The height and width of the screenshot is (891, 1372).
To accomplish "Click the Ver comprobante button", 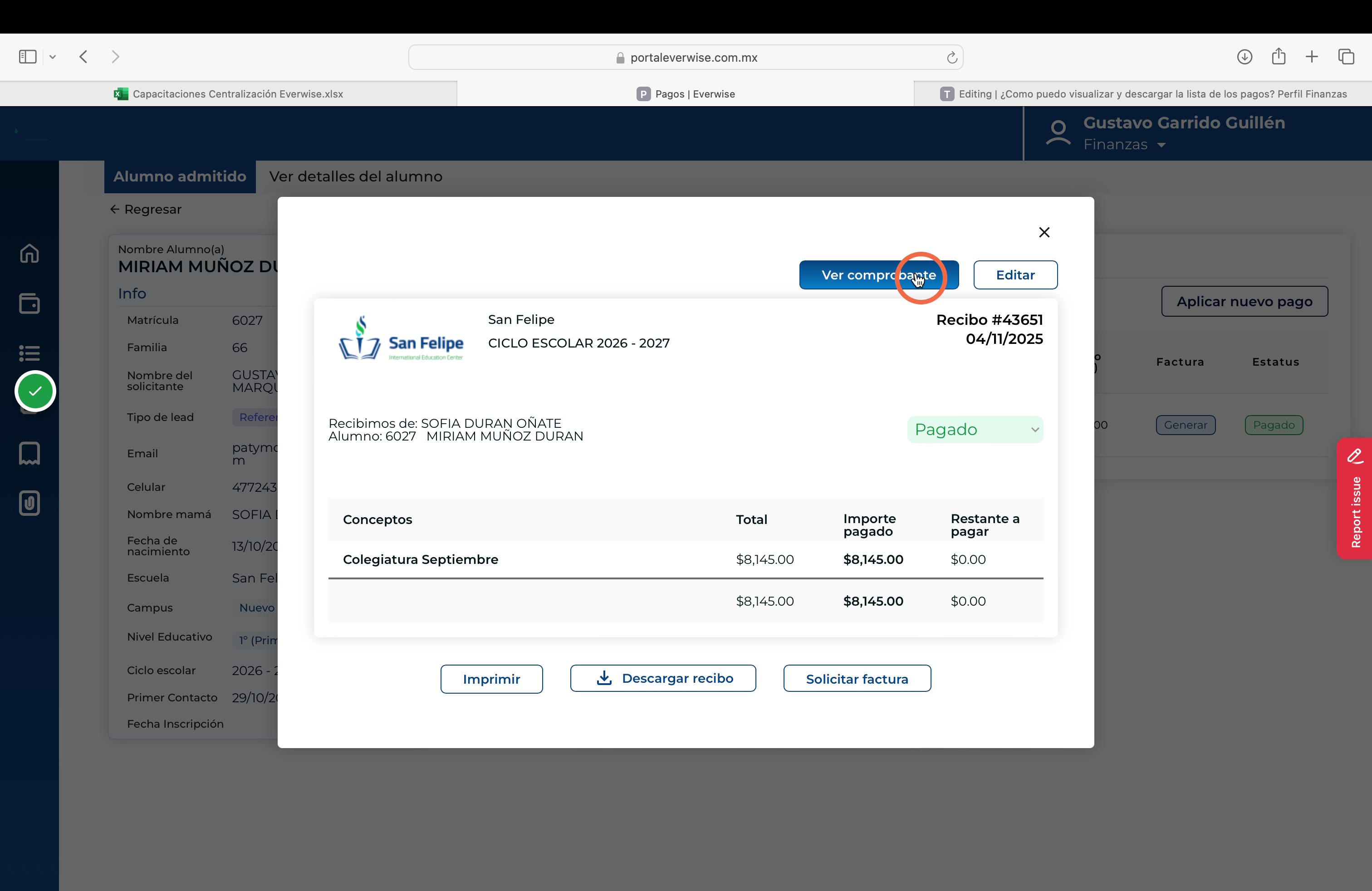I will (878, 275).
